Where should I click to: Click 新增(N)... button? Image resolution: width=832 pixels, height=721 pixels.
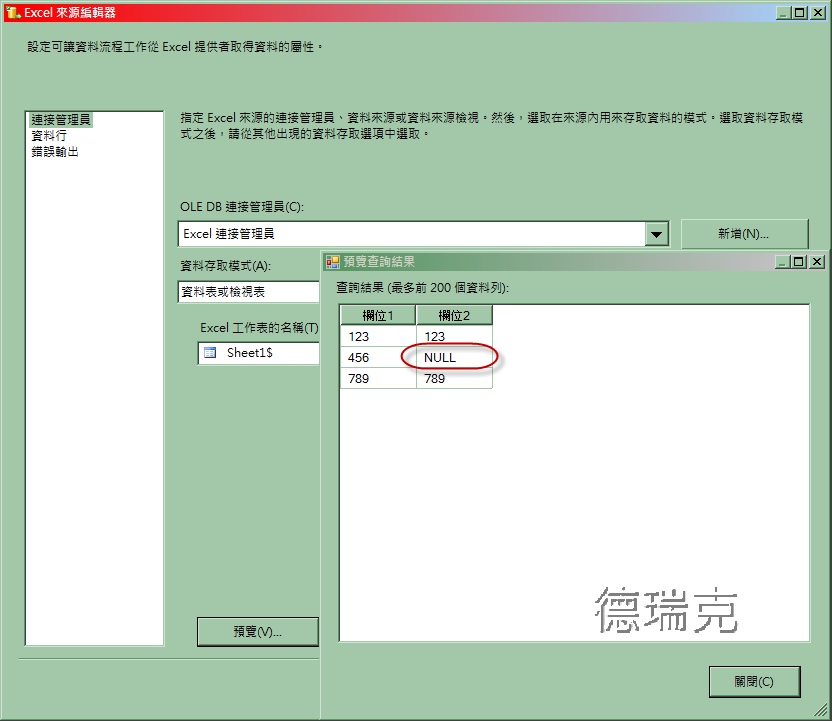[x=744, y=233]
